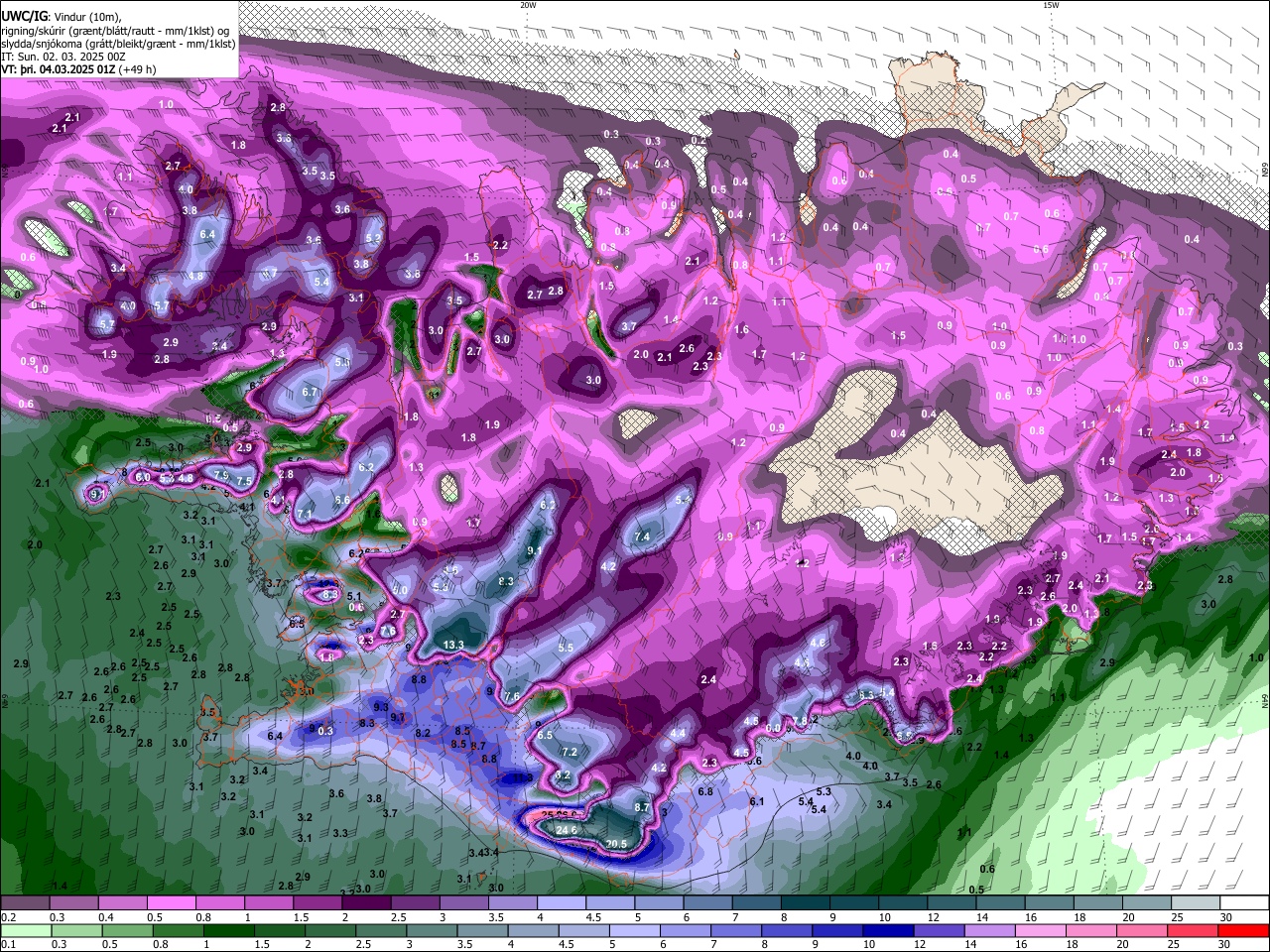Click the '18' label in the bottom legend row
The height and width of the screenshot is (952, 1270).
pos(1071,944)
